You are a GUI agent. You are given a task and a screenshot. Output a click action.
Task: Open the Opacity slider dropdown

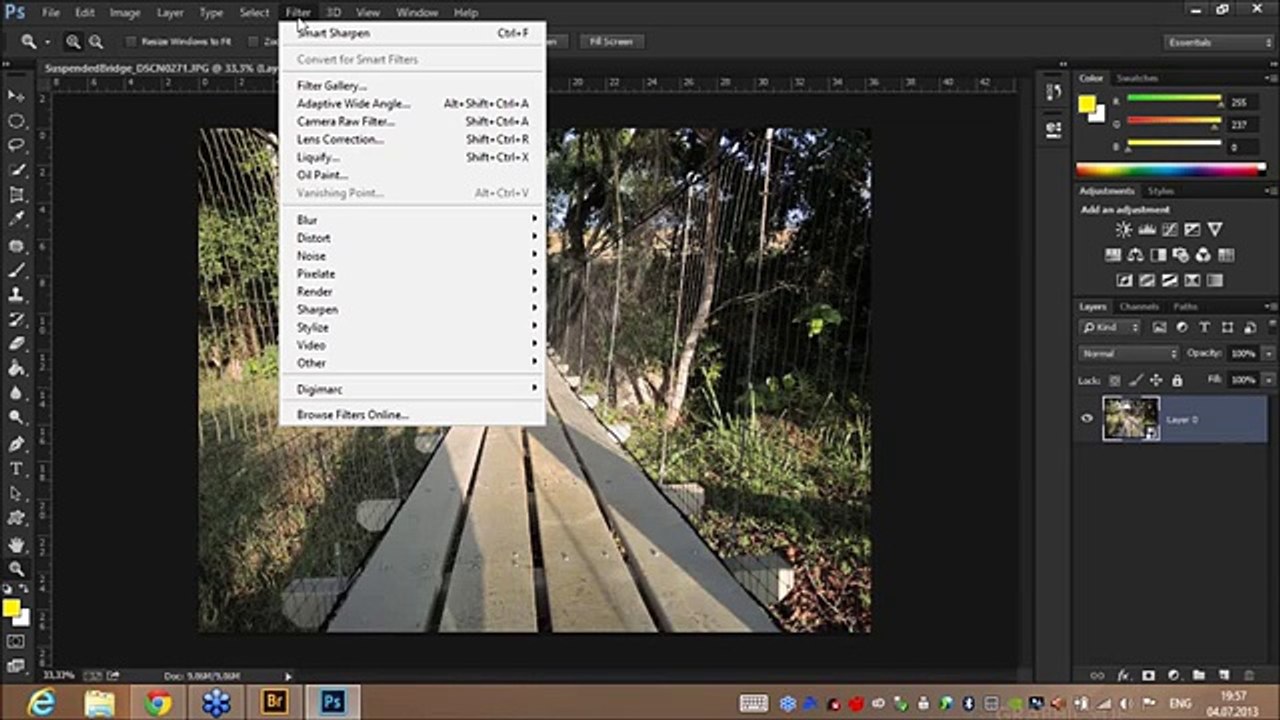click(1269, 354)
